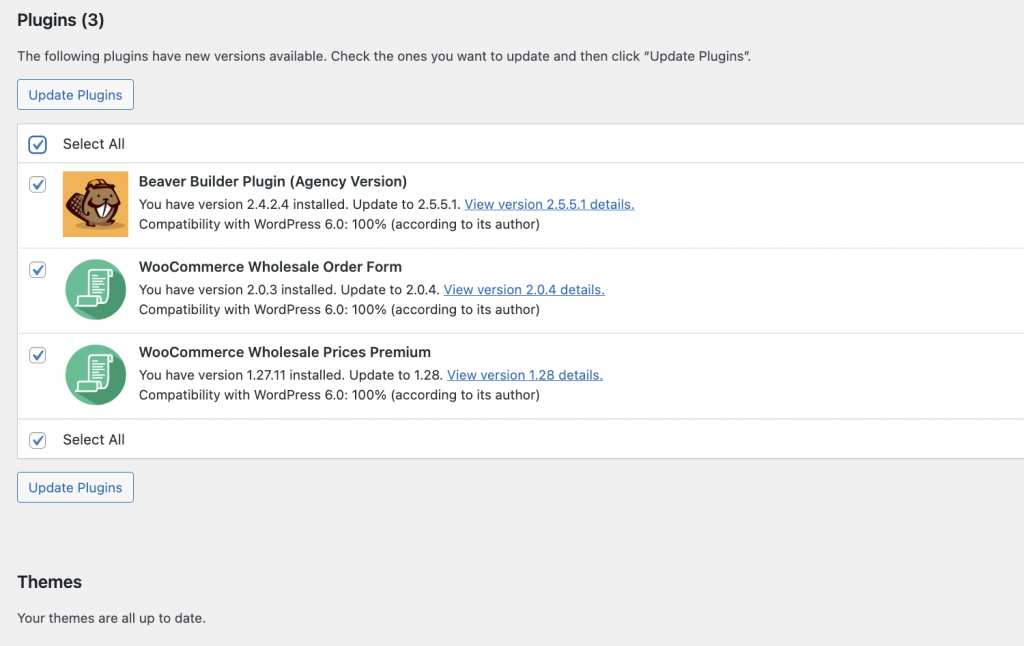Click the Themes section heading
The height and width of the screenshot is (646, 1024).
49,582
